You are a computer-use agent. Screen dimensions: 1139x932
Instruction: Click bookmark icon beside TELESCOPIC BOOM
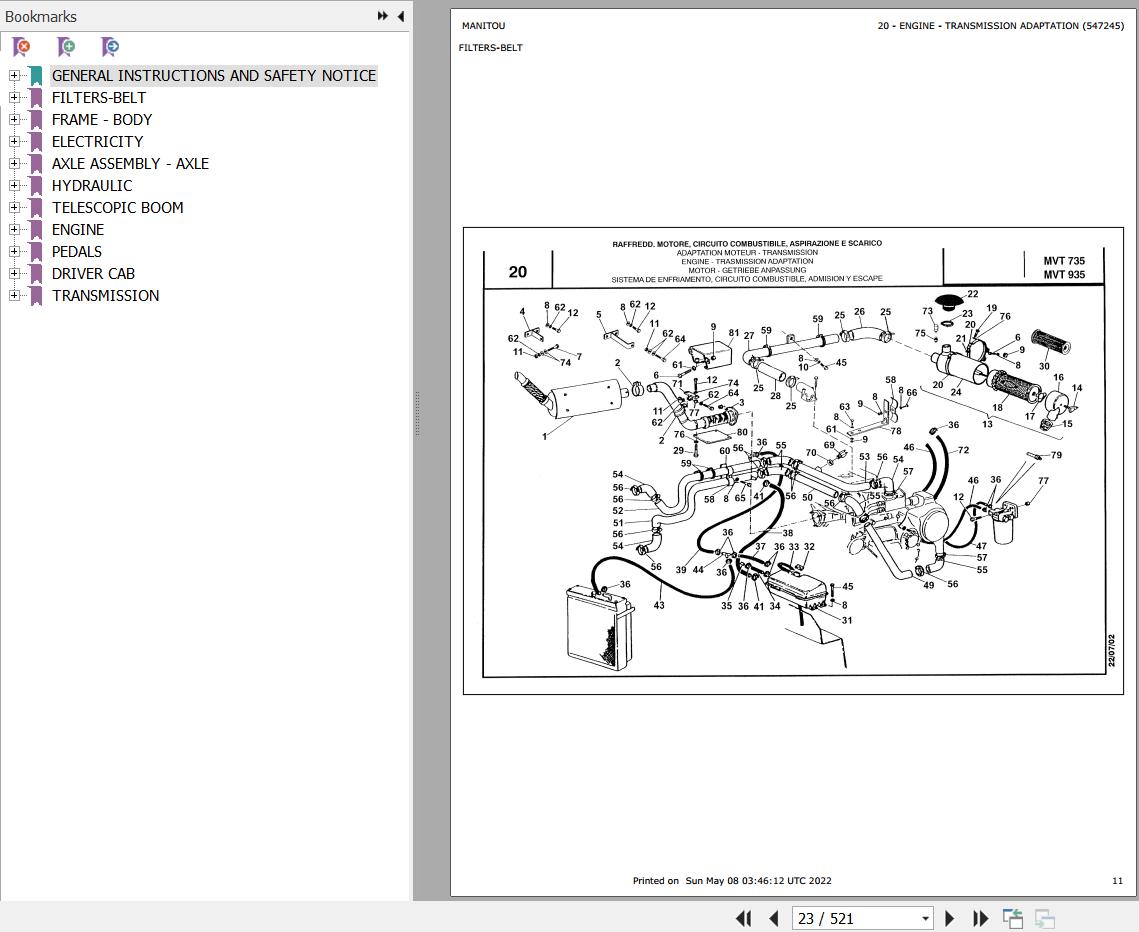pyautogui.click(x=36, y=207)
